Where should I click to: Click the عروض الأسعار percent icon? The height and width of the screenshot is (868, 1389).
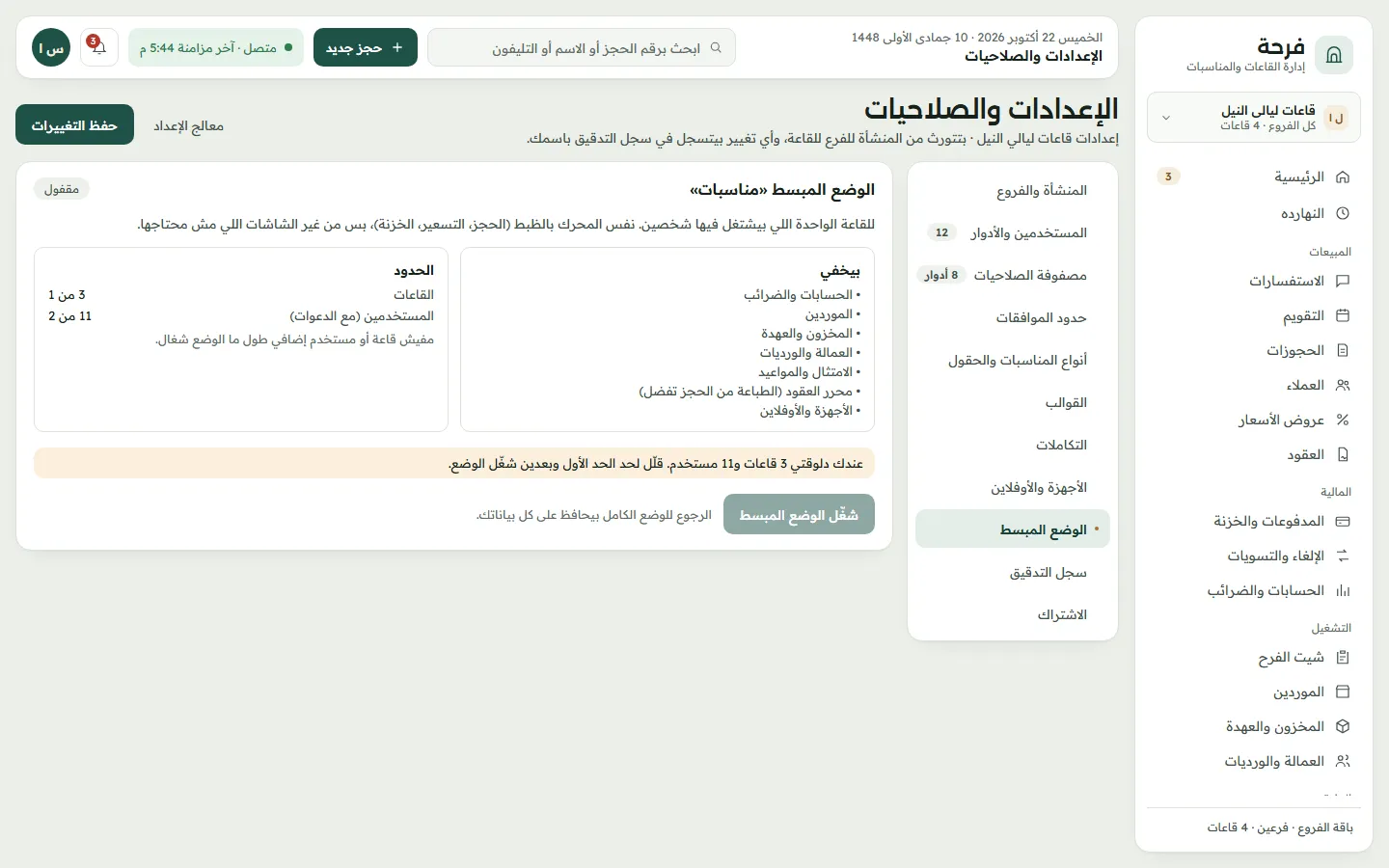point(1343,420)
